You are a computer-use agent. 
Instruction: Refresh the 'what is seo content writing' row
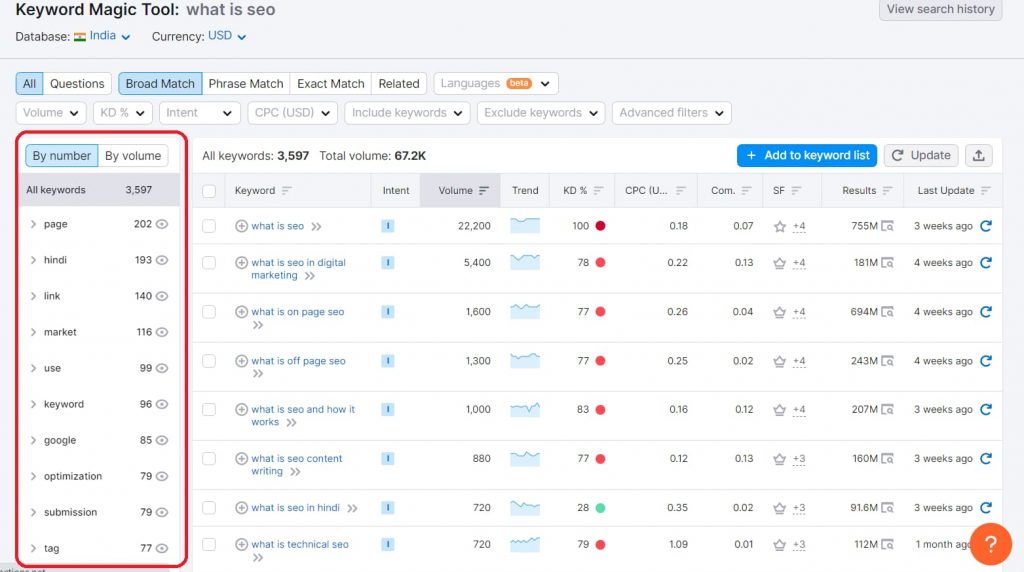tap(986, 458)
